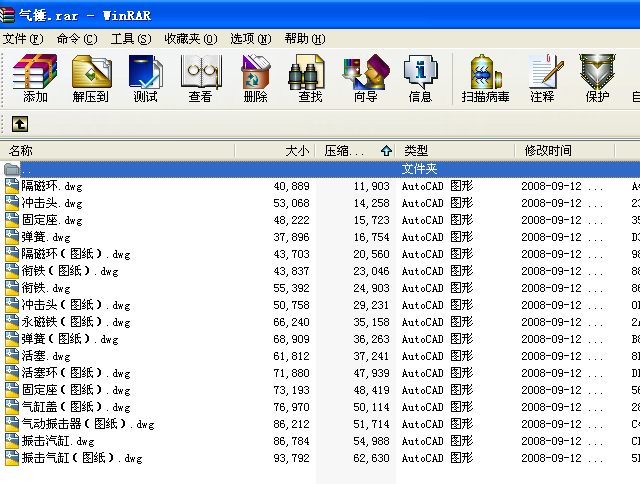Click the icon of 隔磁环.dwg

pyautogui.click(x=12, y=186)
